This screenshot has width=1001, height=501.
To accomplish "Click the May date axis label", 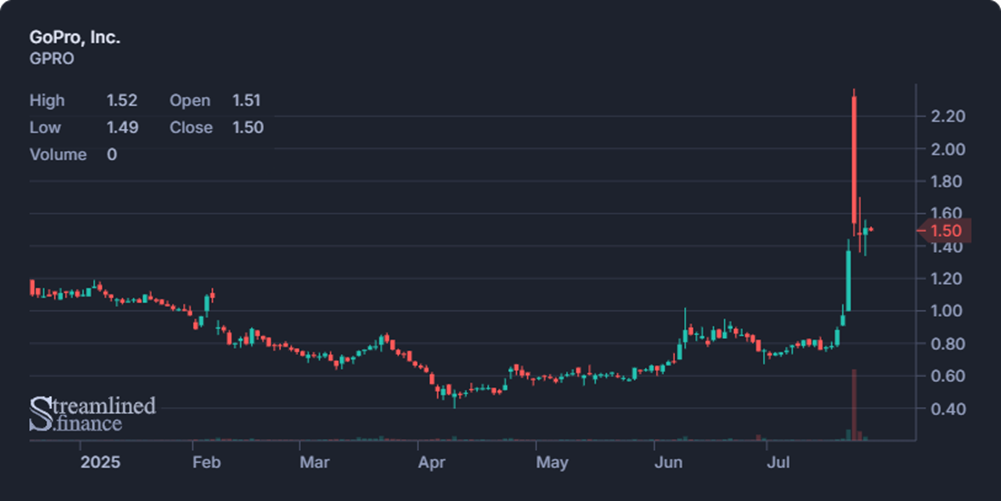I will tap(552, 462).
